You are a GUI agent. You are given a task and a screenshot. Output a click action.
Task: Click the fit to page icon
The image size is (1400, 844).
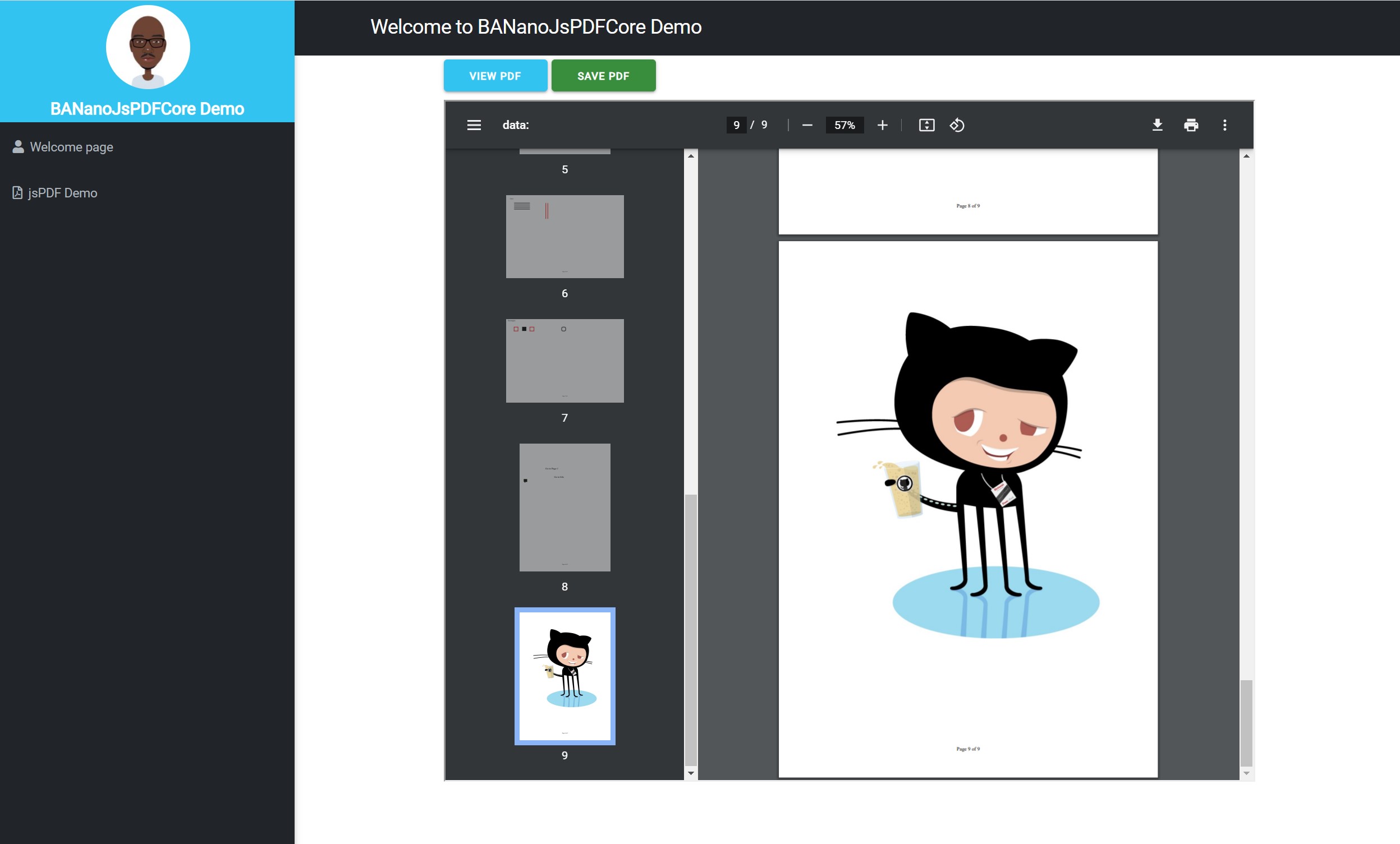coord(926,125)
